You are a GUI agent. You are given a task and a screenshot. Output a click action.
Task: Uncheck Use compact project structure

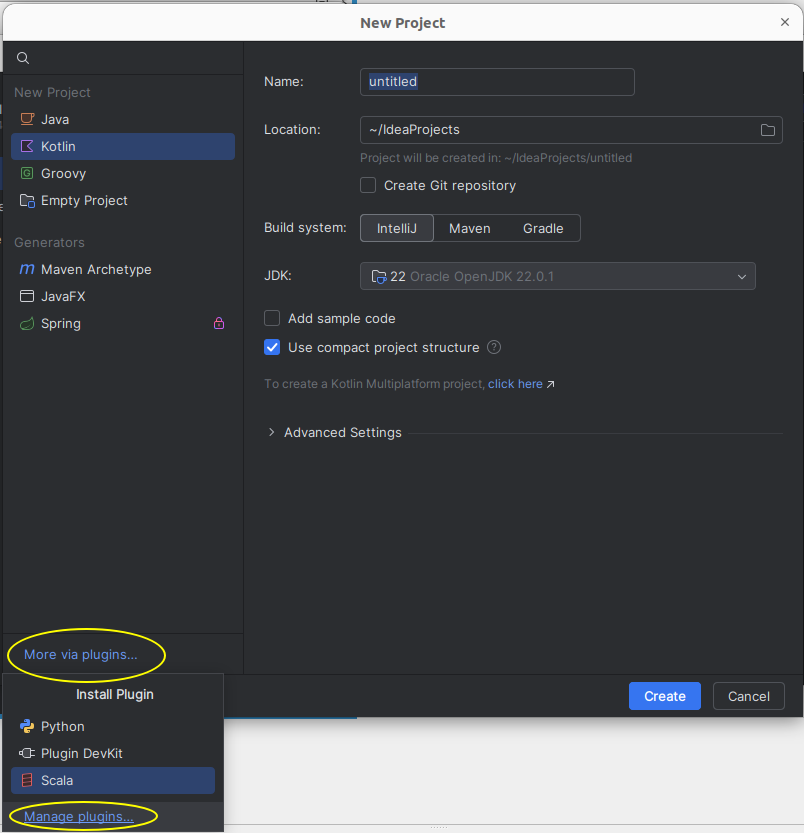tap(272, 347)
